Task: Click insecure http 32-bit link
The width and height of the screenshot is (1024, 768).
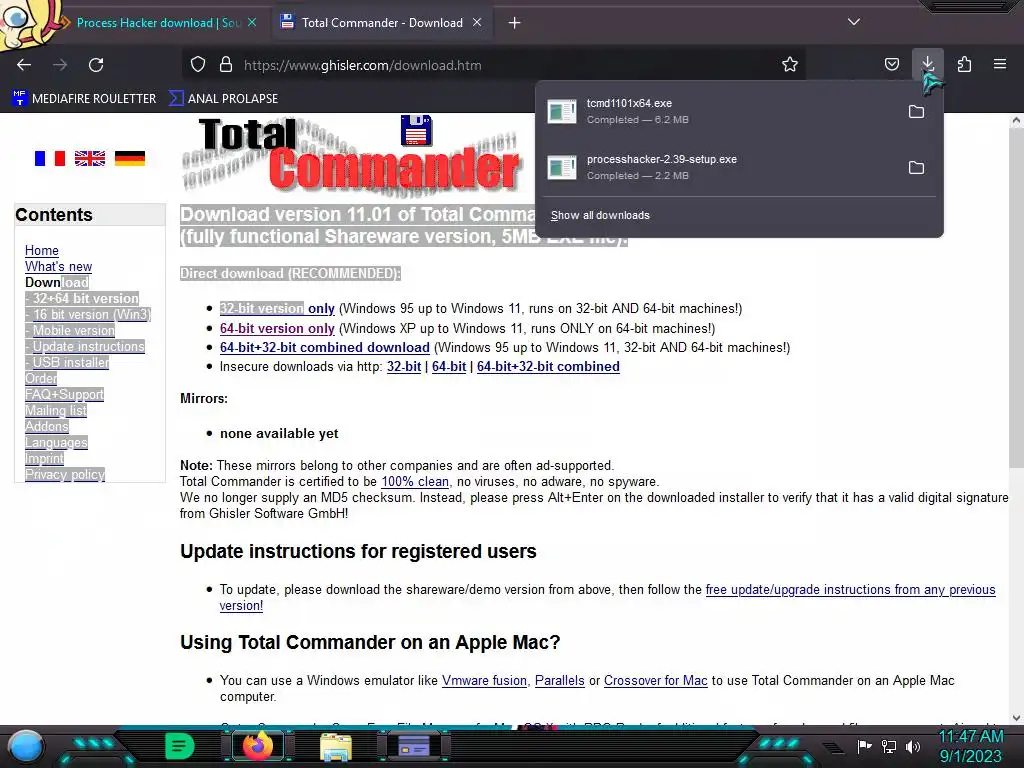Action: [404, 366]
